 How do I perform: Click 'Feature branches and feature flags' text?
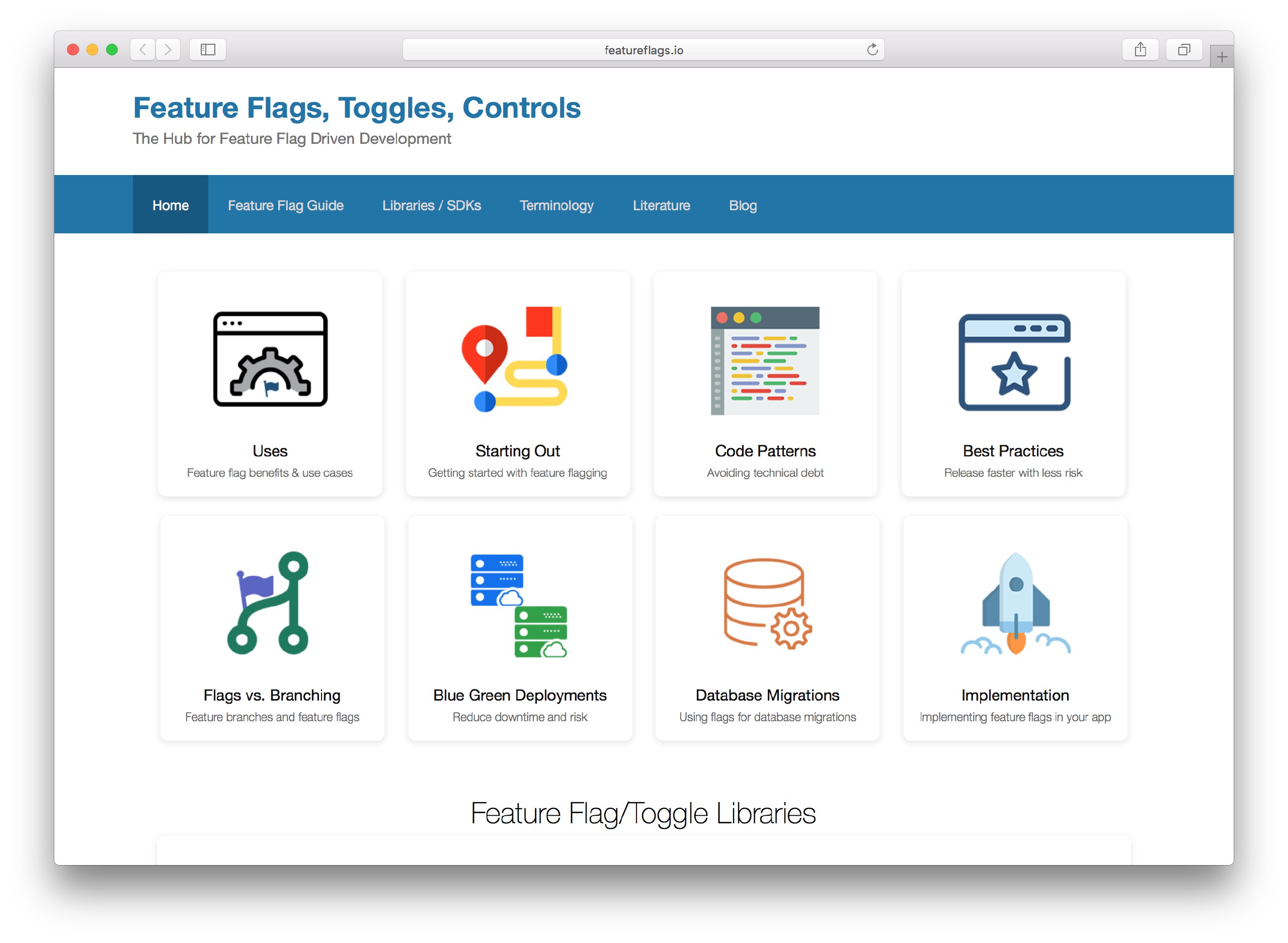point(272,717)
